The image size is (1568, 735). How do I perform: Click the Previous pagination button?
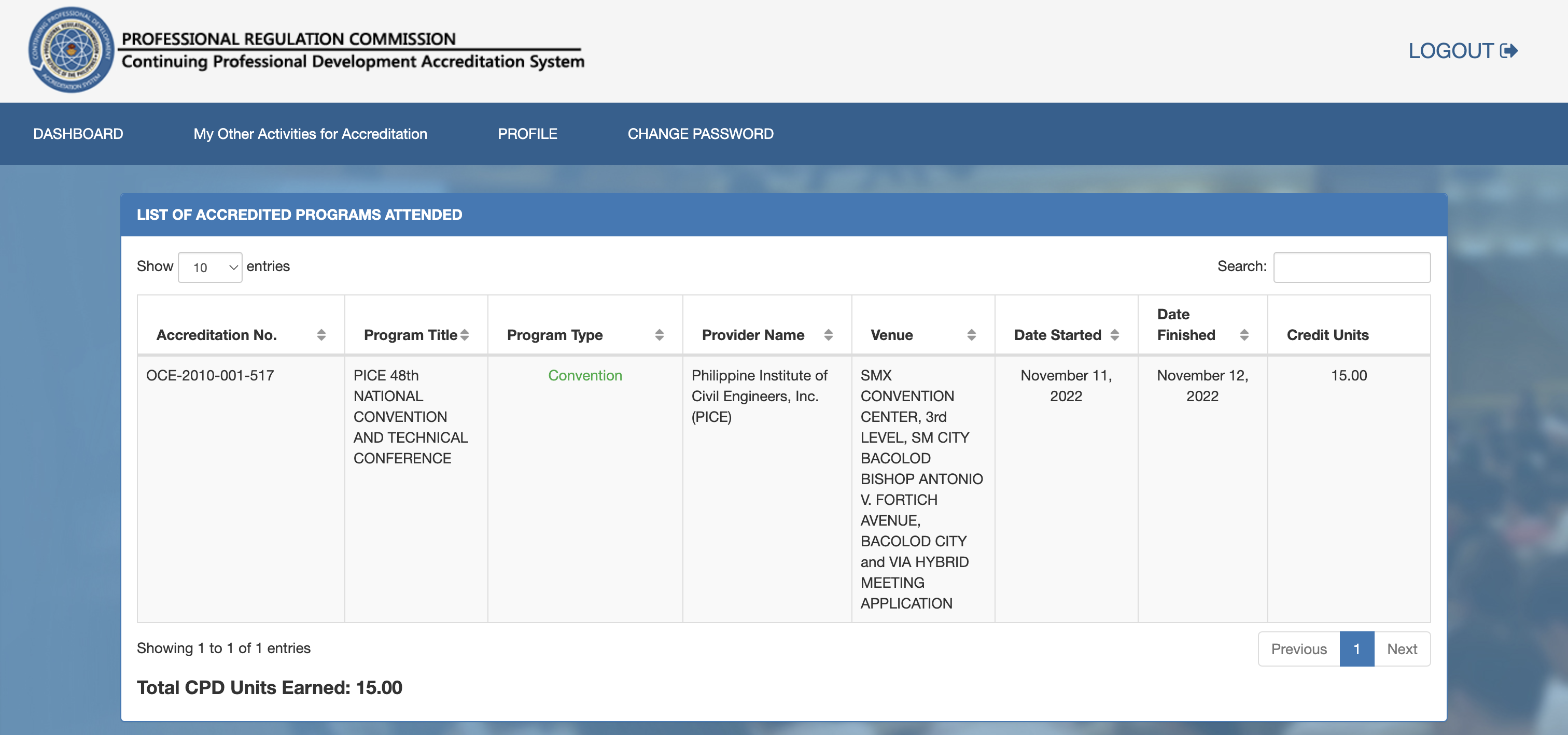pos(1298,648)
